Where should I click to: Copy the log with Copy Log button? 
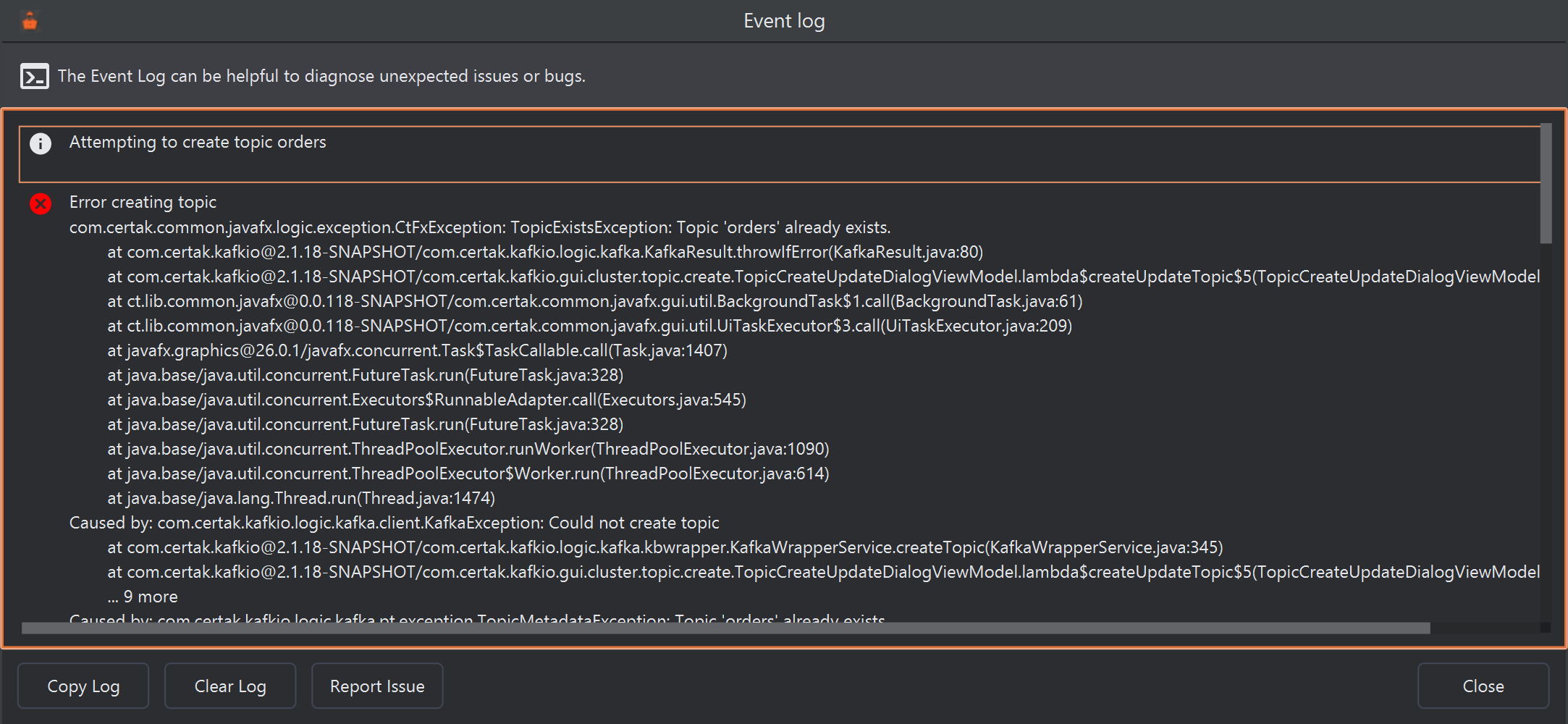coord(83,686)
